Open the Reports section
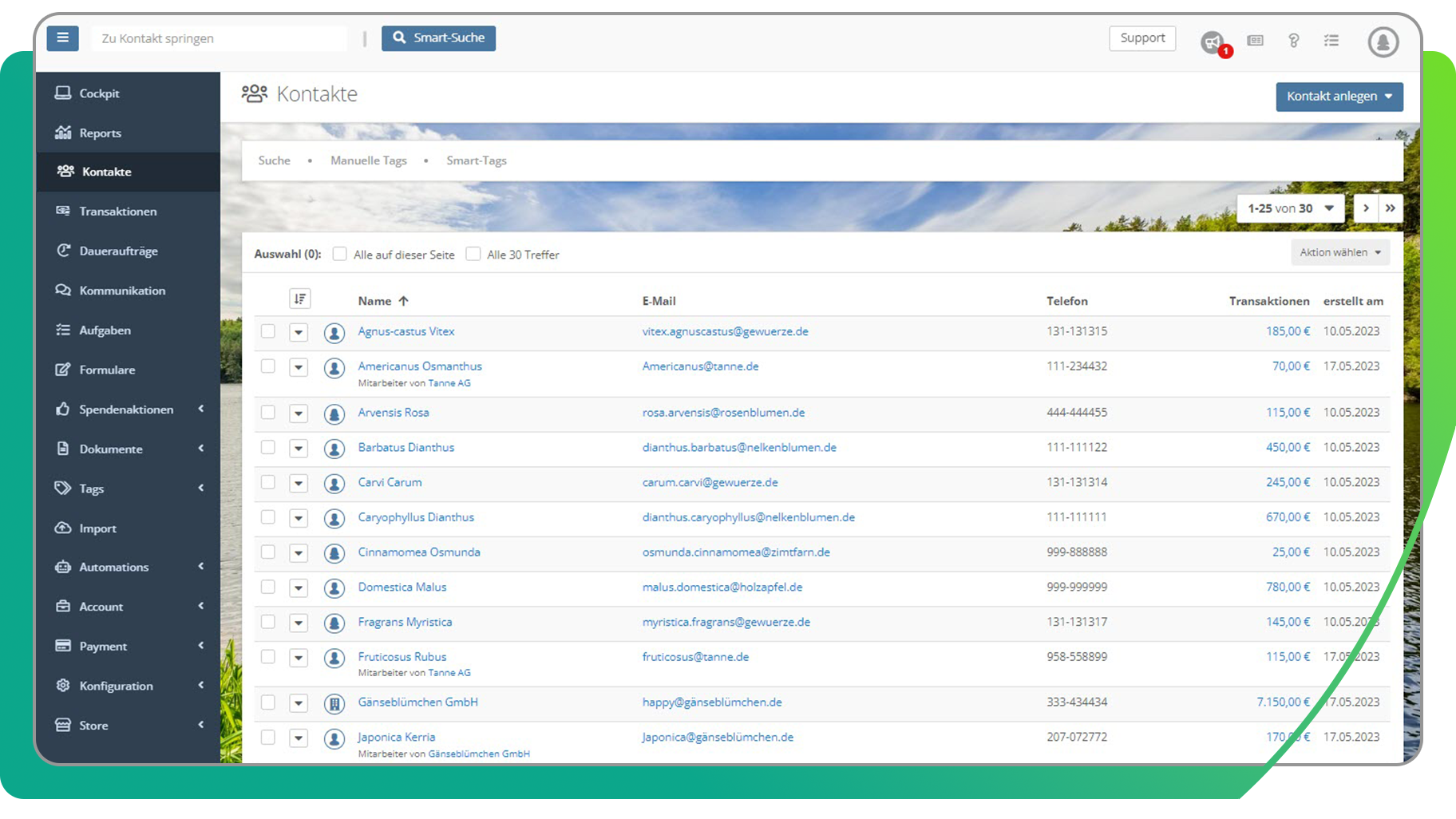 [x=101, y=133]
